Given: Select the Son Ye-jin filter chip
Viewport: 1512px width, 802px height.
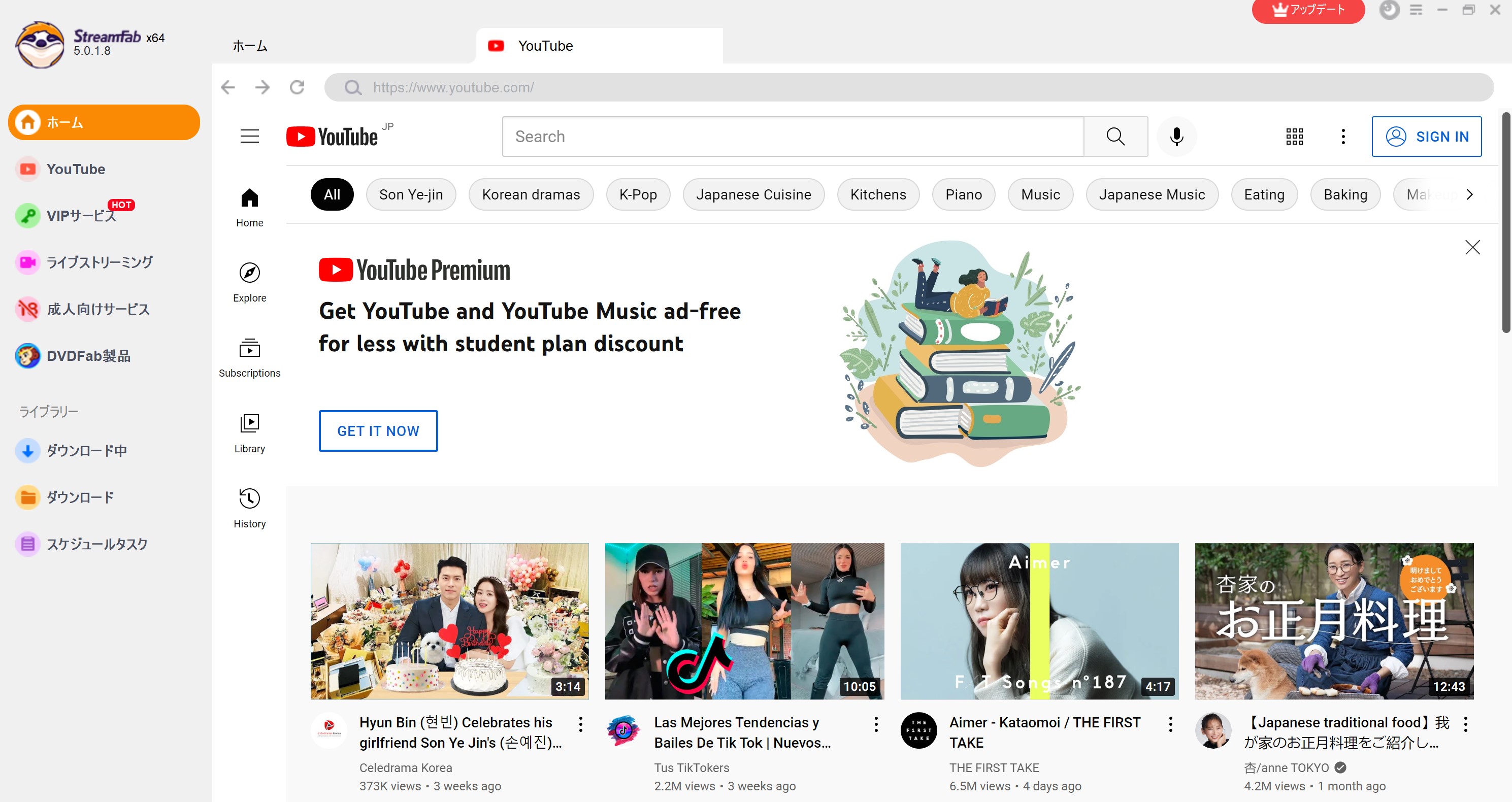Looking at the screenshot, I should click(x=411, y=194).
